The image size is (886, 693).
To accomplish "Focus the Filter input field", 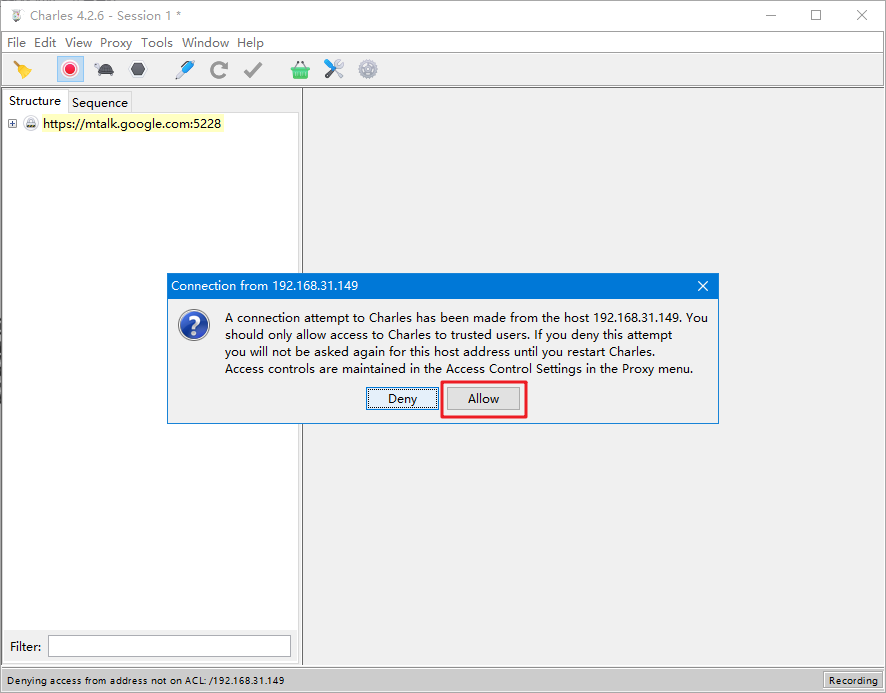I will coord(169,646).
